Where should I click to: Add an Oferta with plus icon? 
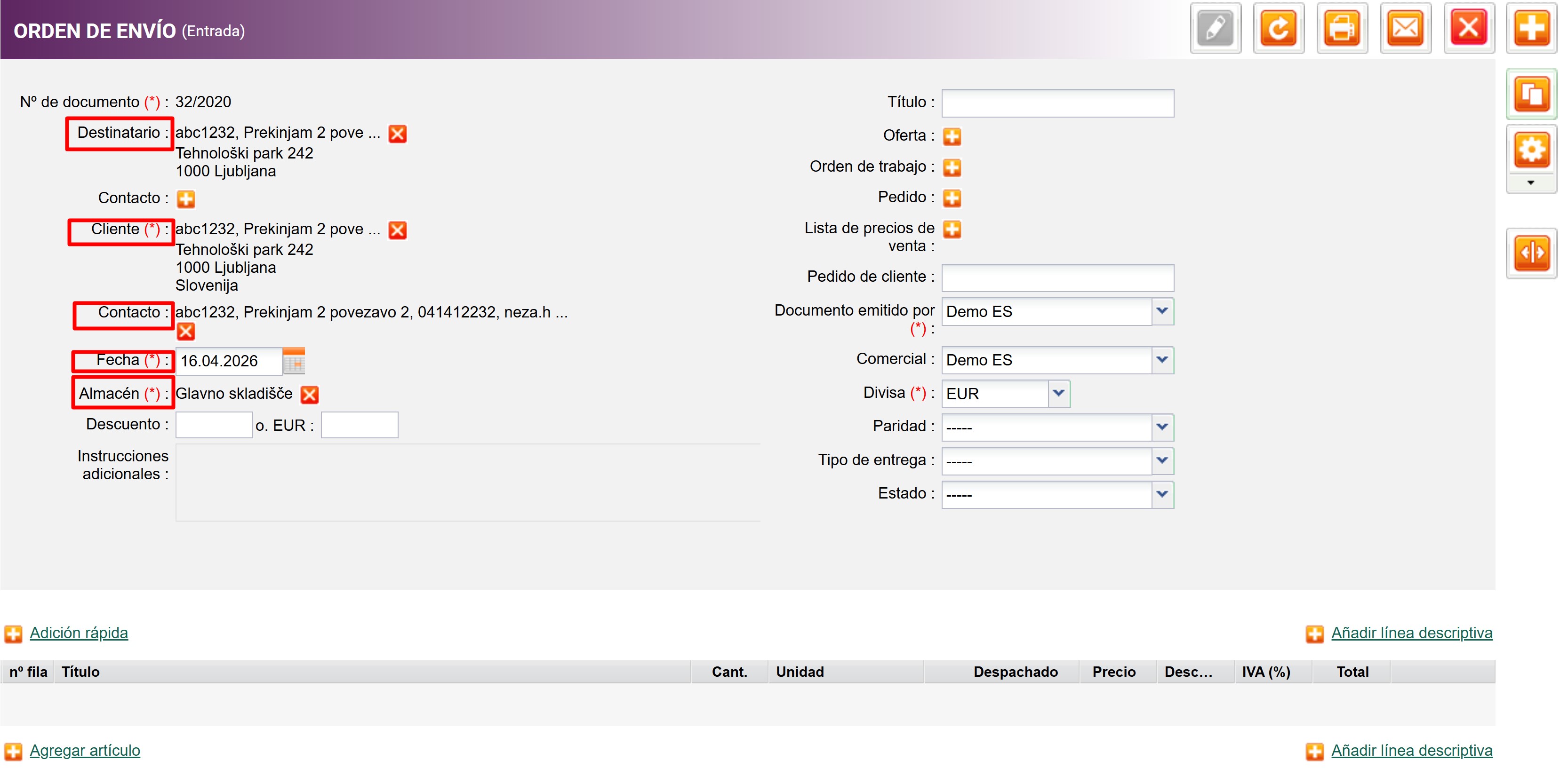tap(952, 136)
